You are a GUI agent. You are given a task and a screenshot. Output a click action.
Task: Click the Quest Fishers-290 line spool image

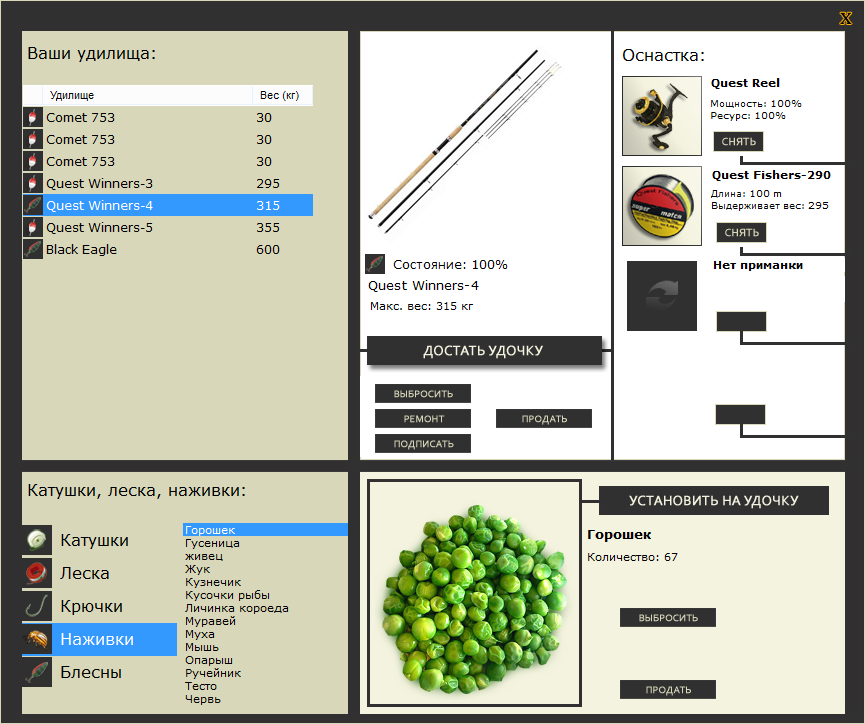click(661, 206)
